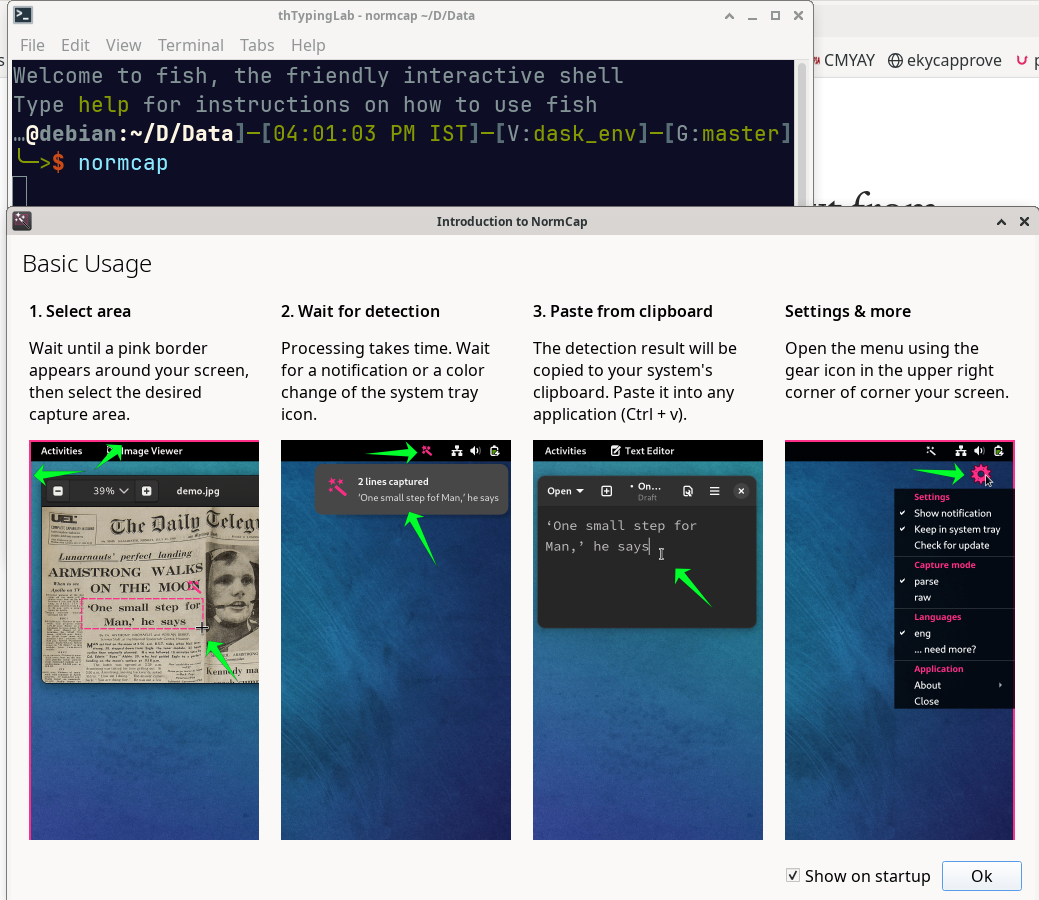Image resolution: width=1039 pixels, height=900 pixels.
Task: Click the Settings menu illustration
Action: click(x=899, y=640)
